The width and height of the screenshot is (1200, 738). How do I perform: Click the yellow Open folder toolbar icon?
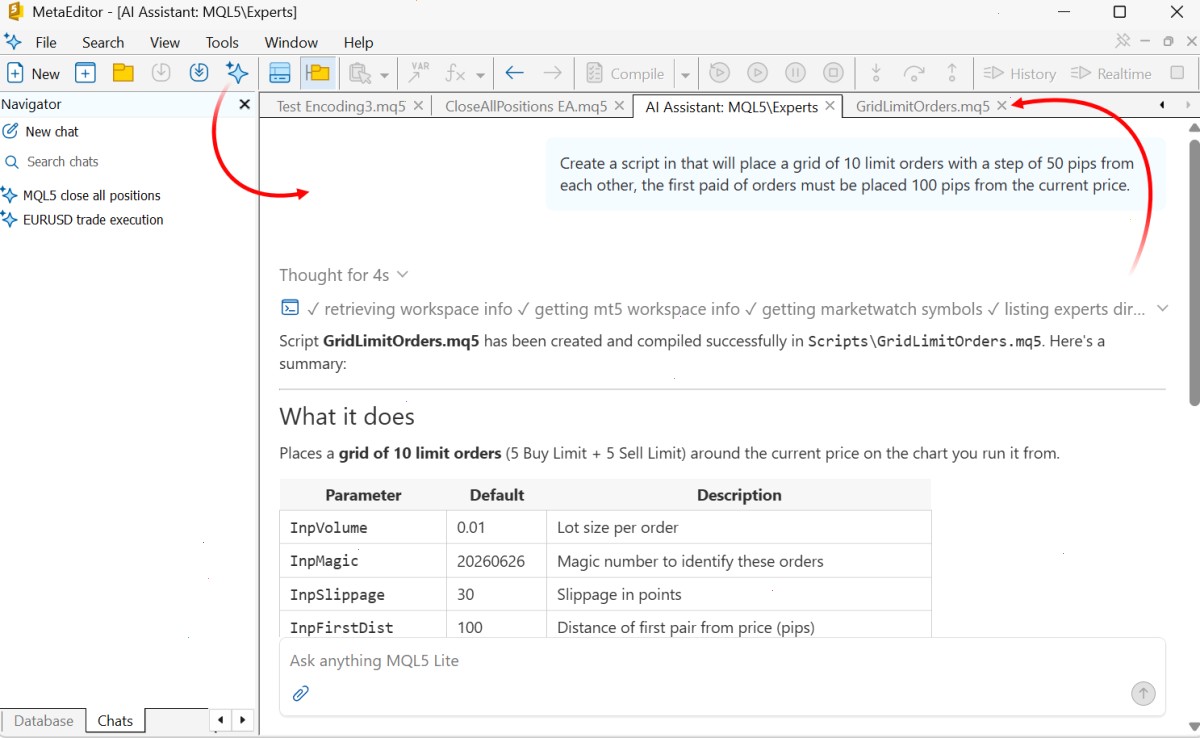(x=123, y=73)
